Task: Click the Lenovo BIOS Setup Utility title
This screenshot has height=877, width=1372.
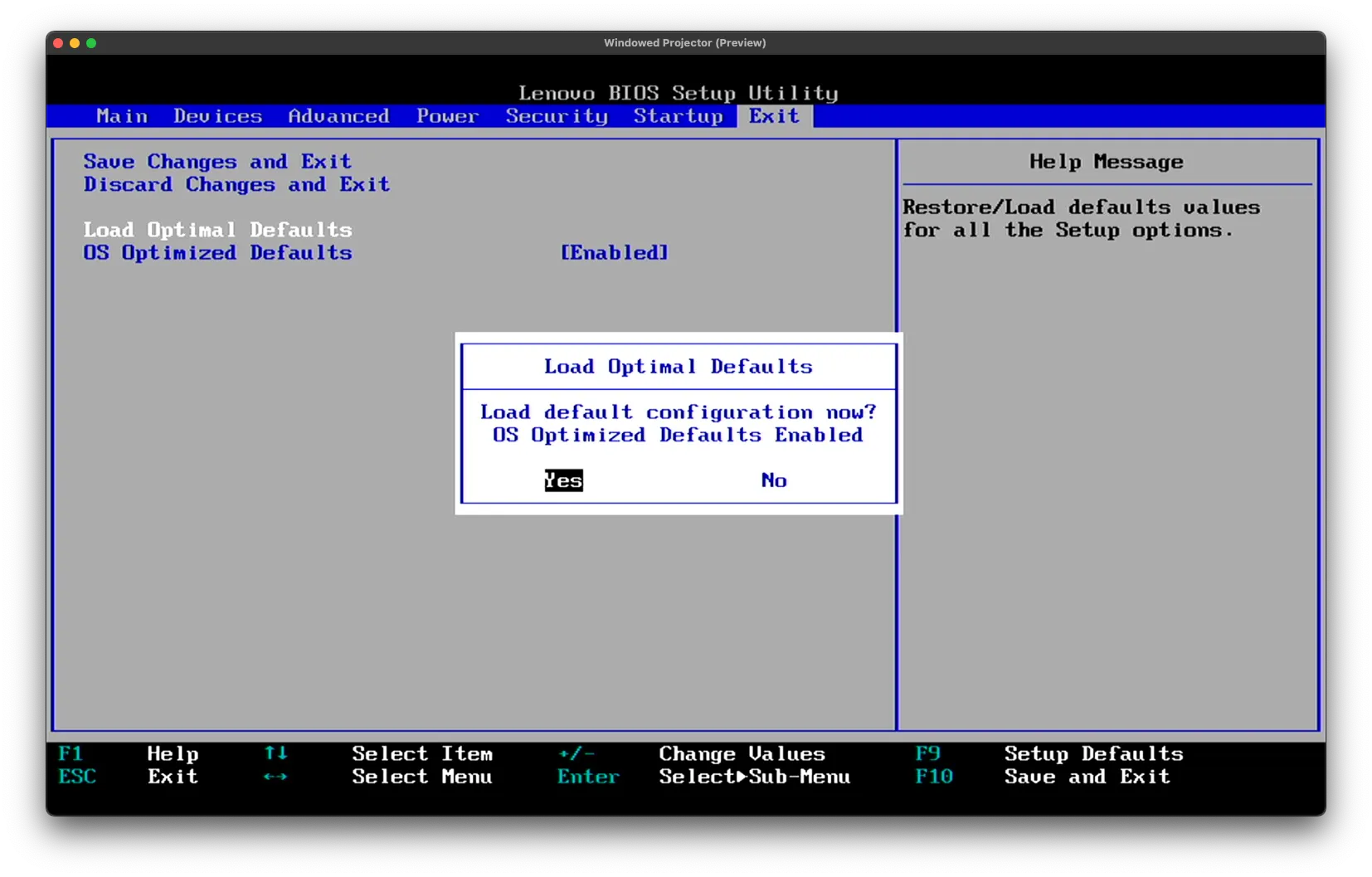Action: pyautogui.click(x=678, y=93)
